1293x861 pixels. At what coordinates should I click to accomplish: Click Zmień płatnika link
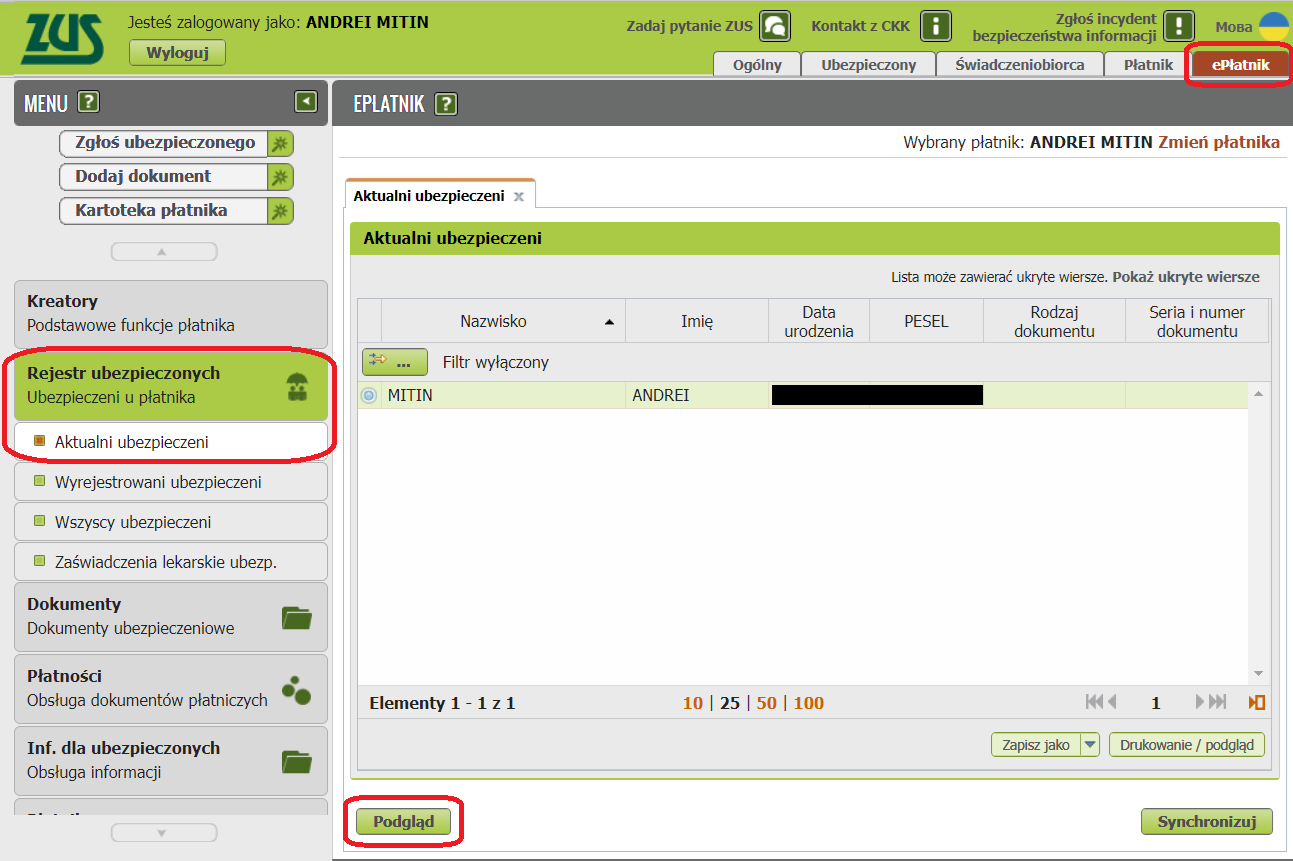coord(1218,143)
